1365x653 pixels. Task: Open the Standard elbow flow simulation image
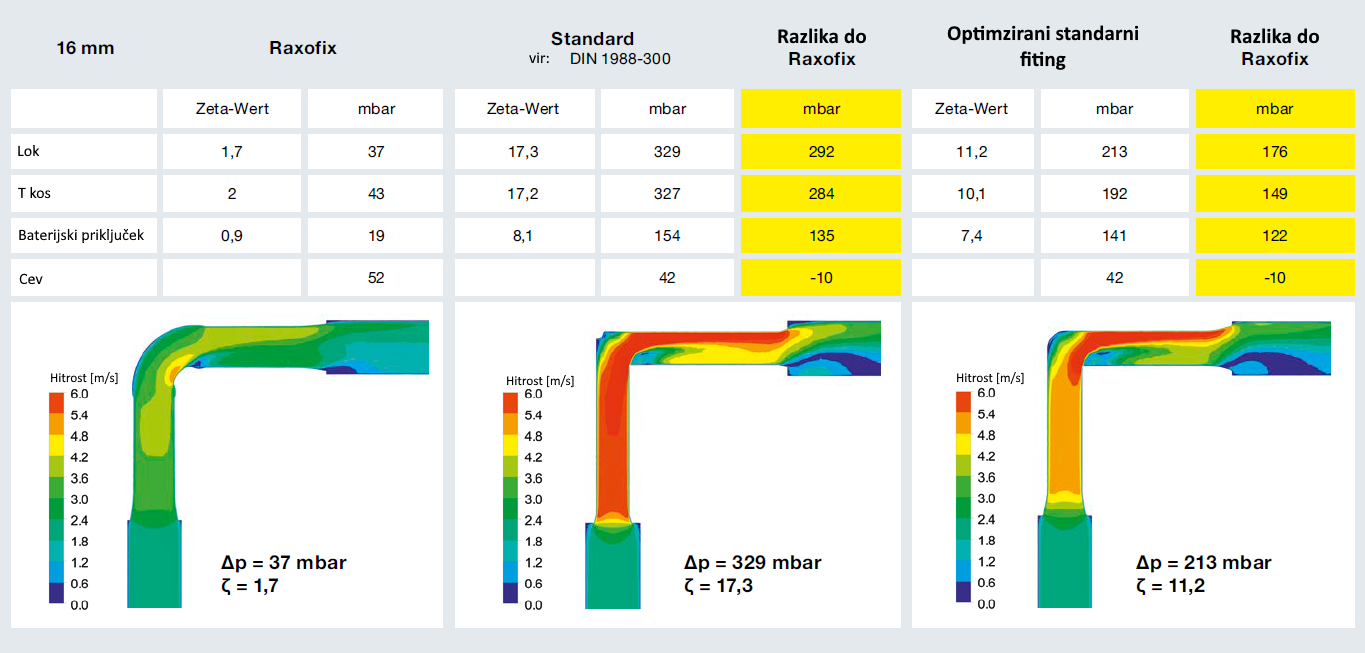coord(732,464)
